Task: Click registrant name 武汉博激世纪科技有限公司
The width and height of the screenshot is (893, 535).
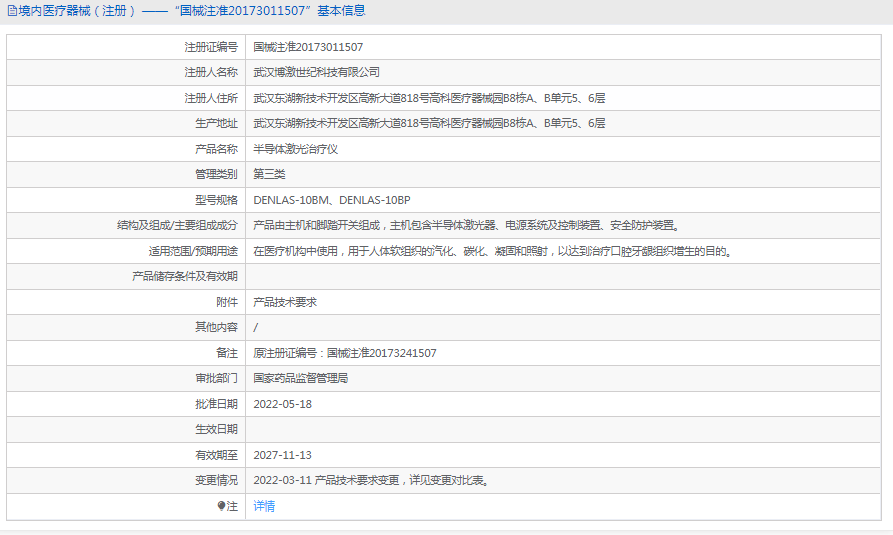Action: [x=316, y=72]
